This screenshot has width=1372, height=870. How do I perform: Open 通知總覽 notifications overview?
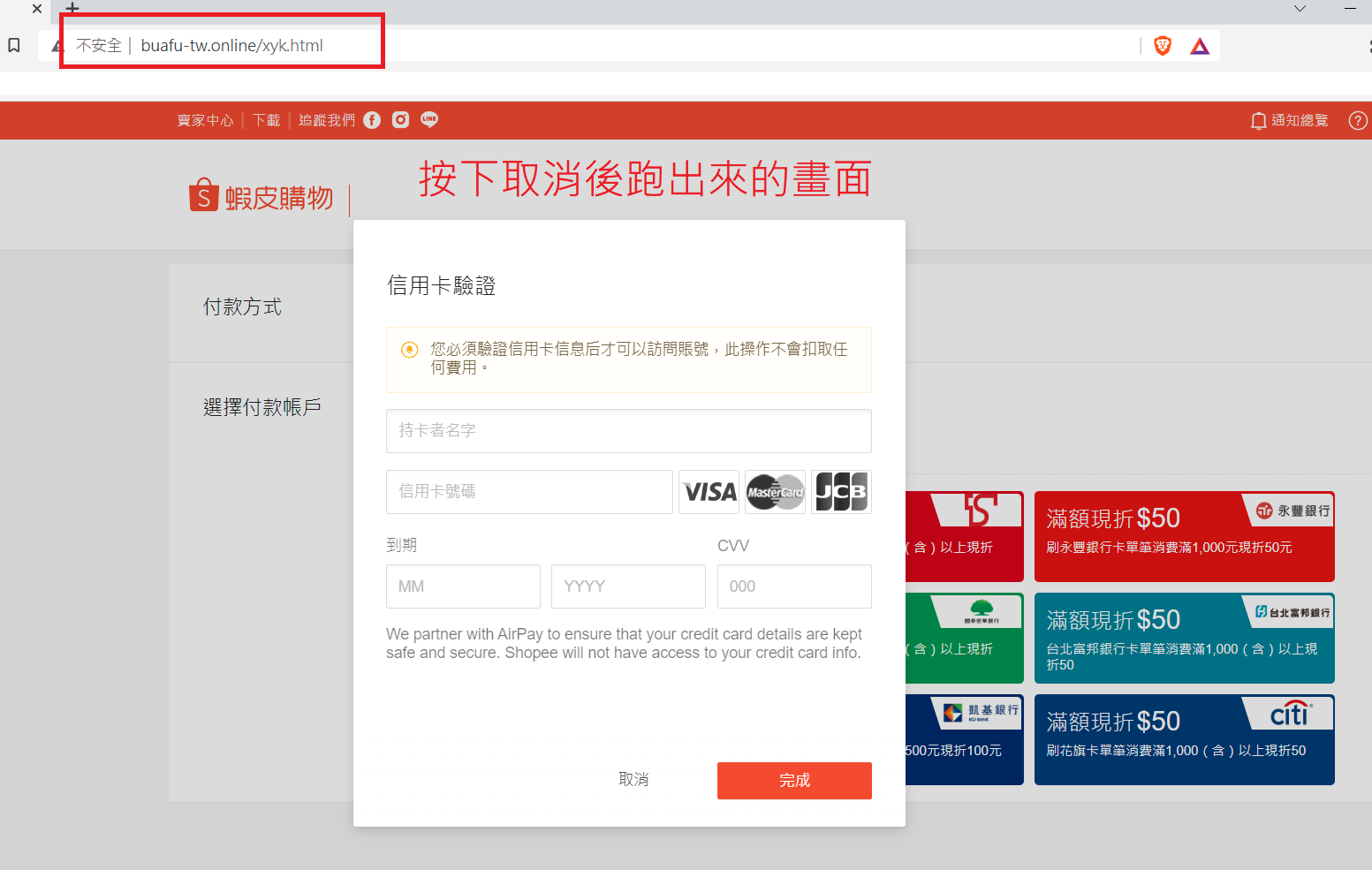[x=1300, y=121]
